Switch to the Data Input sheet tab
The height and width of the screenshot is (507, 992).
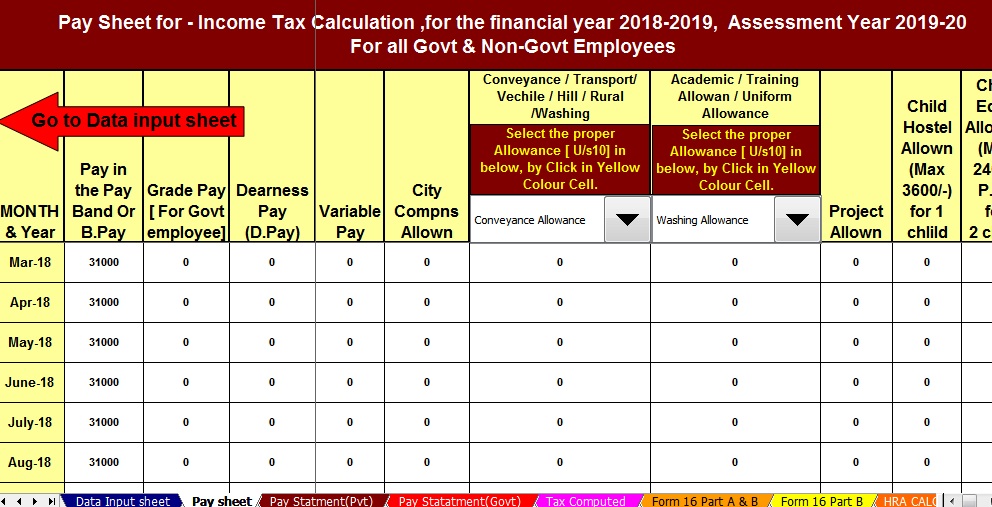pos(123,501)
